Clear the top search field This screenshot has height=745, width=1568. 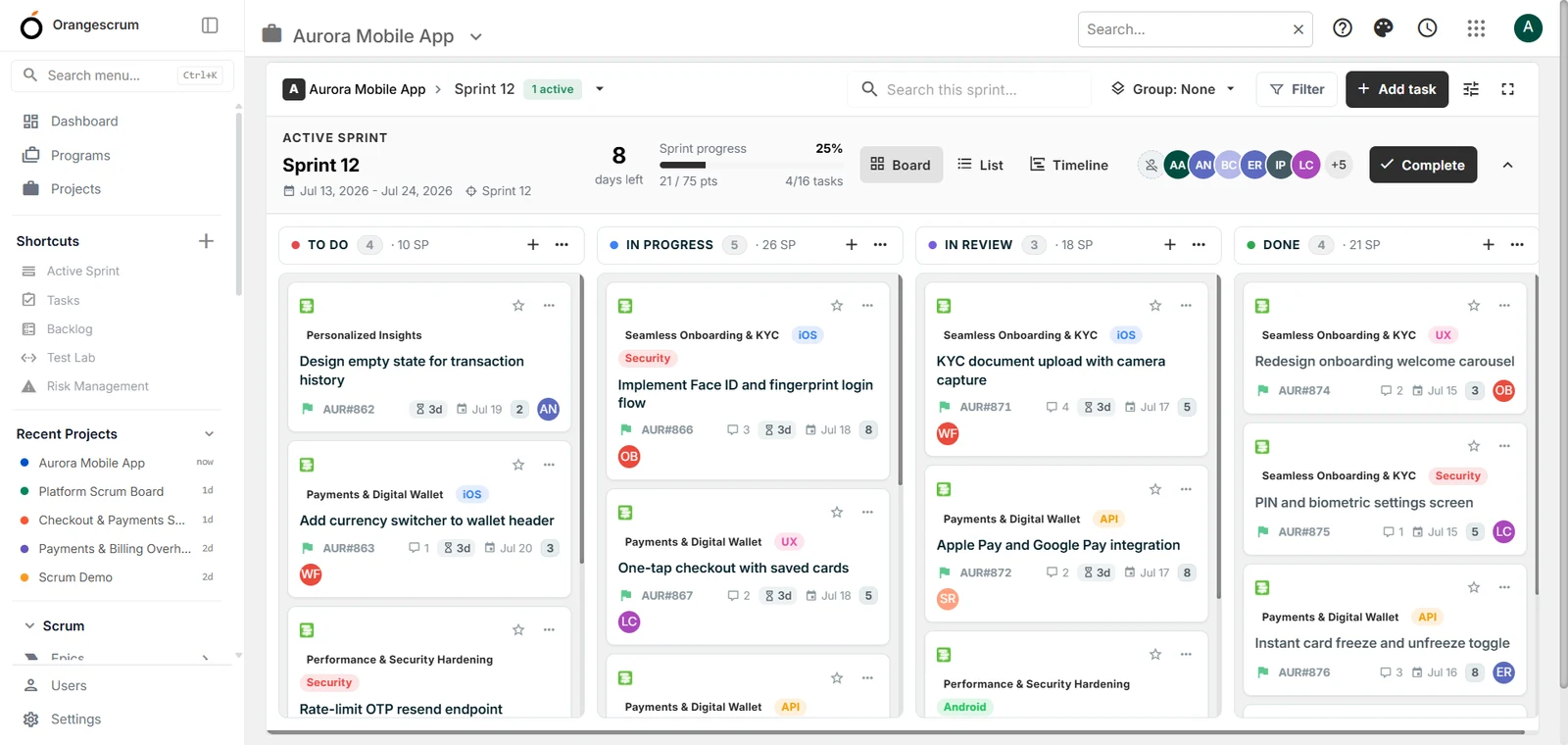1298,29
